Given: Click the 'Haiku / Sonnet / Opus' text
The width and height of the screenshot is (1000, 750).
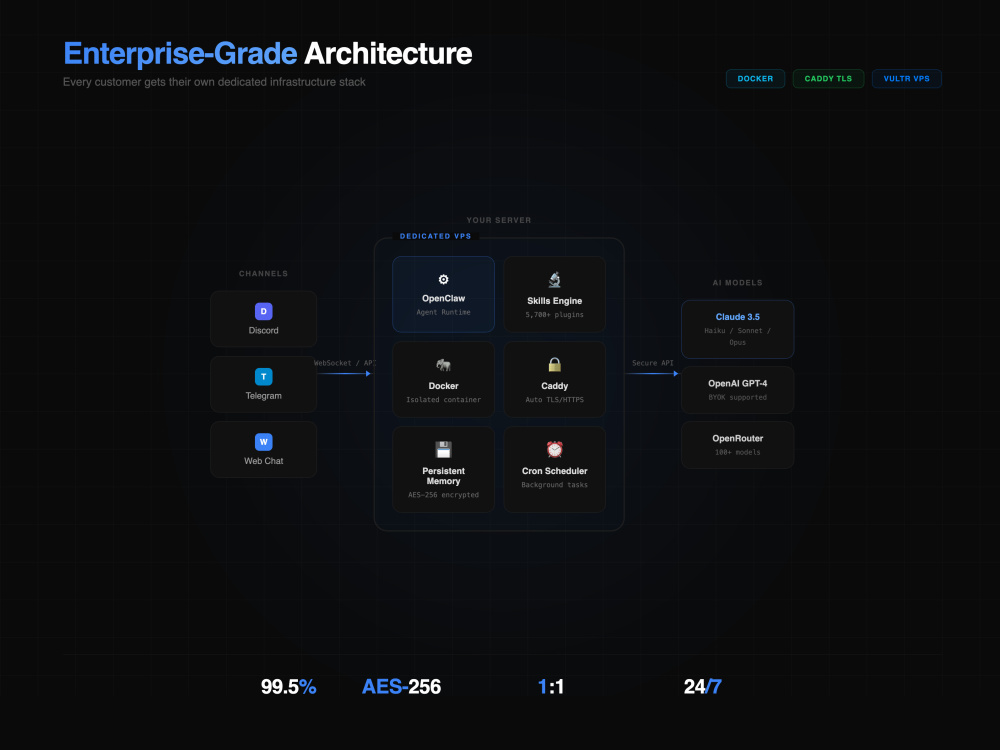Looking at the screenshot, I should 737,336.
